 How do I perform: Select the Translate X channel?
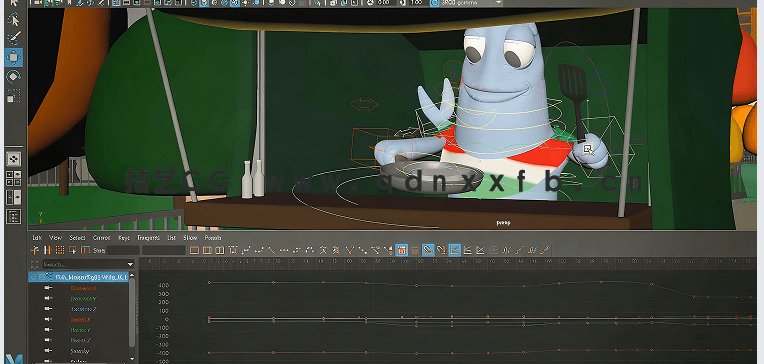coord(83,287)
